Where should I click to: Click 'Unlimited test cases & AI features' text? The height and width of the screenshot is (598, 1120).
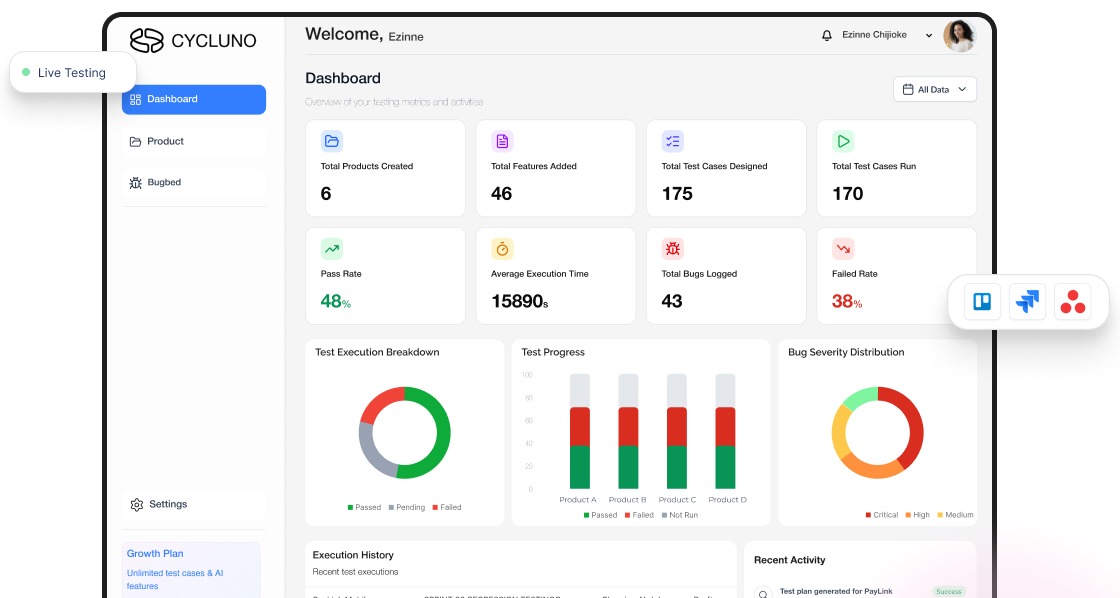point(175,579)
